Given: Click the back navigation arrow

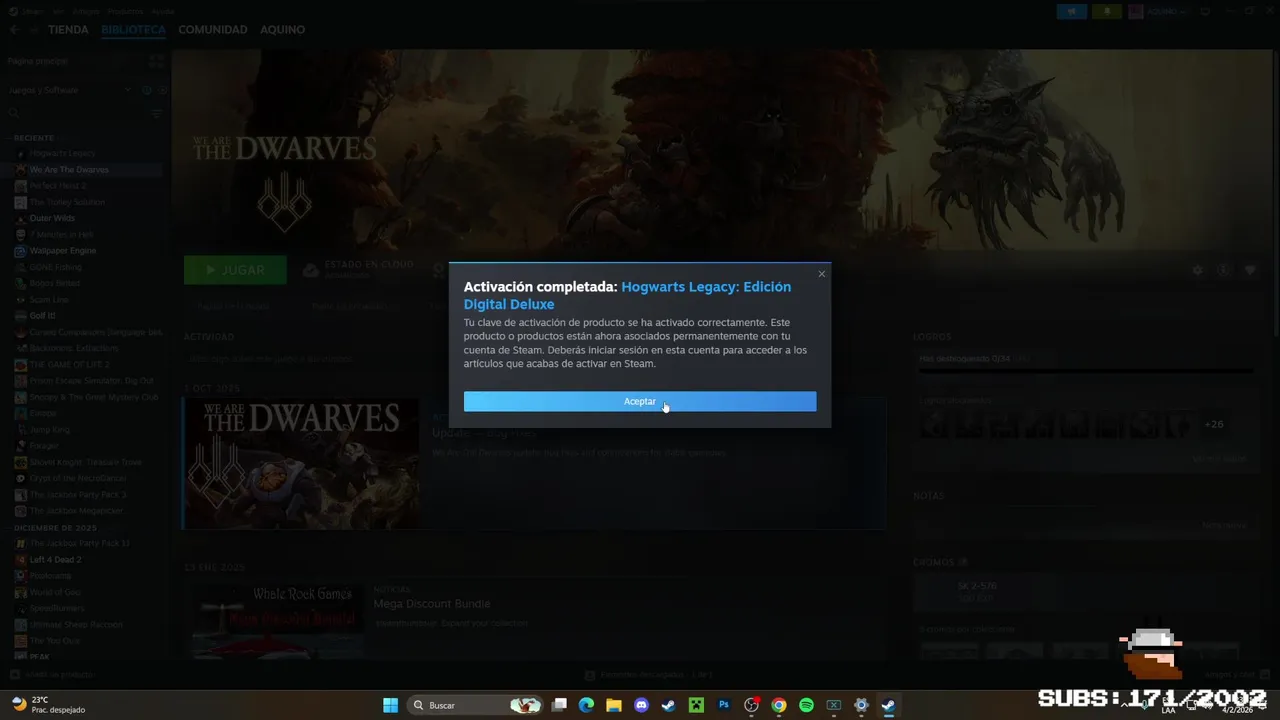Looking at the screenshot, I should click(x=14, y=30).
